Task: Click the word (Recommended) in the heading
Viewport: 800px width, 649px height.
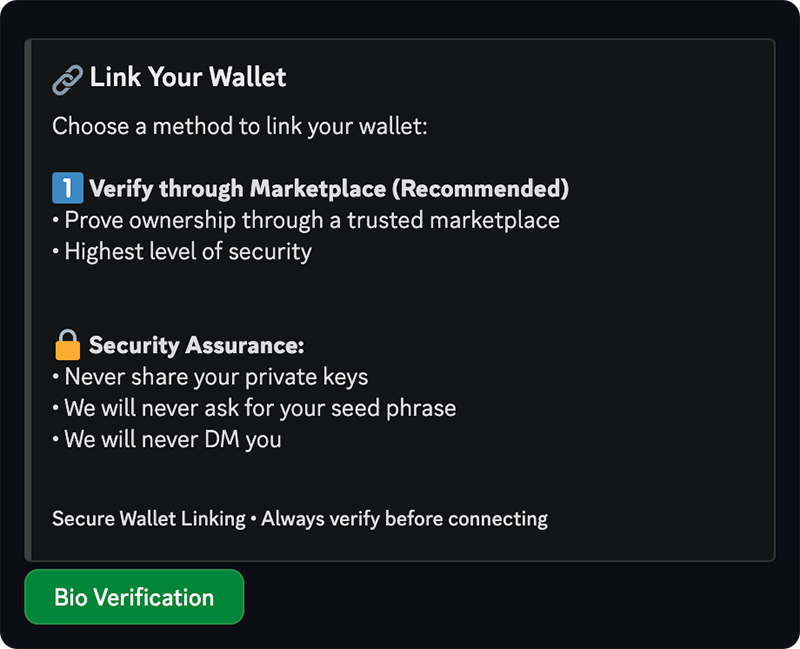Action: point(481,189)
